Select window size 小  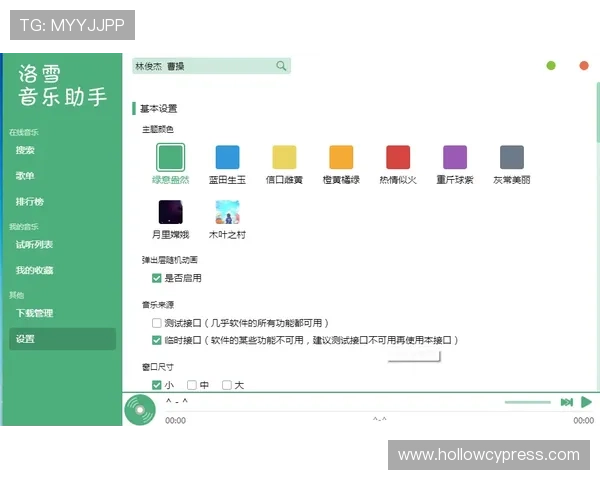[x=157, y=385]
